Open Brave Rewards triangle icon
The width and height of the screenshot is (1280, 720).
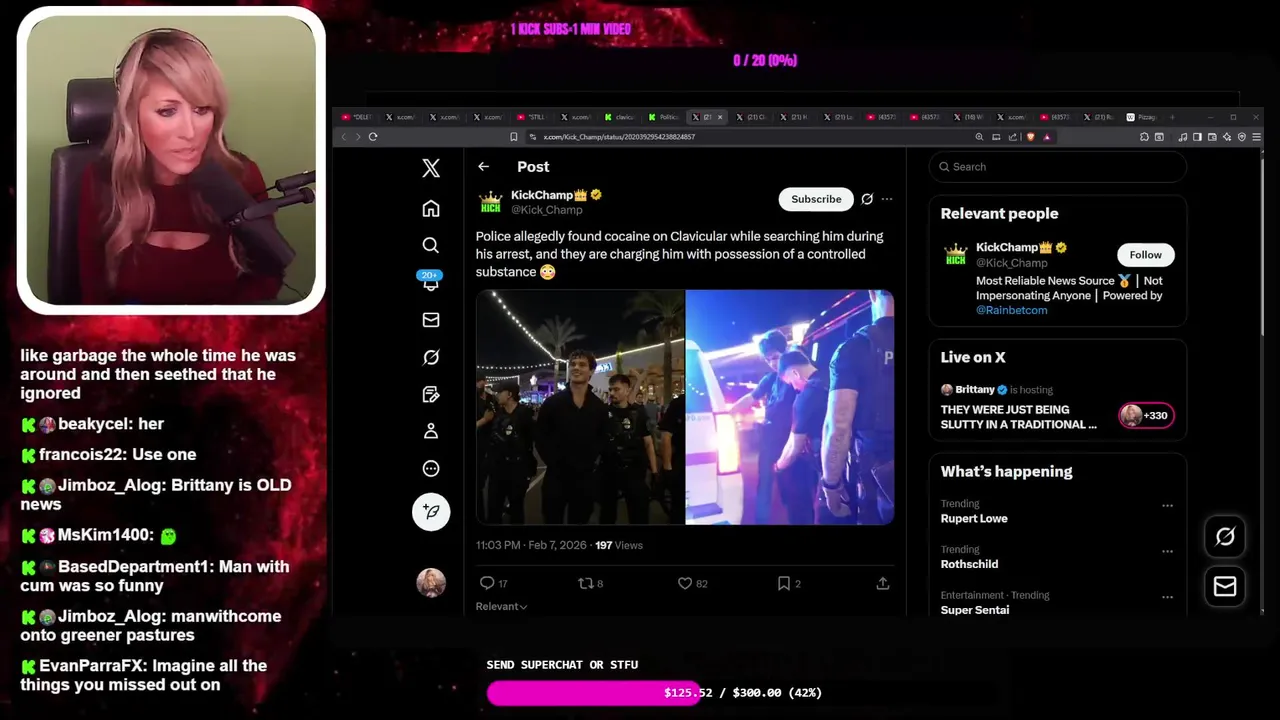[1047, 137]
